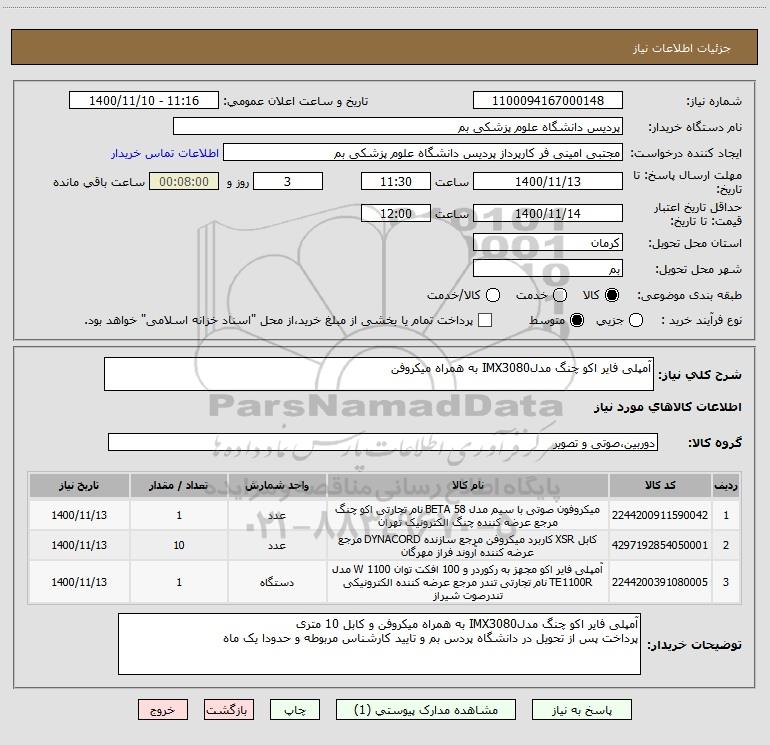Click the خروج exit button
770x745 pixels.
pyautogui.click(x=163, y=710)
